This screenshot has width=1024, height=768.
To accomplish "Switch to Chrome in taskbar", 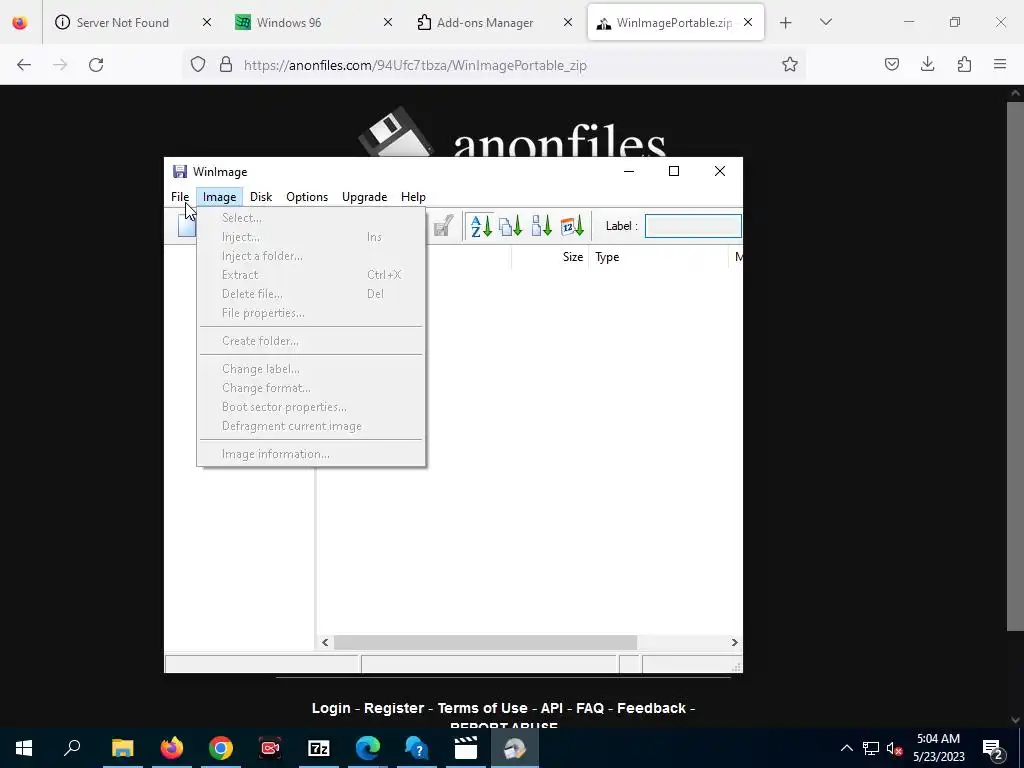I will click(221, 748).
